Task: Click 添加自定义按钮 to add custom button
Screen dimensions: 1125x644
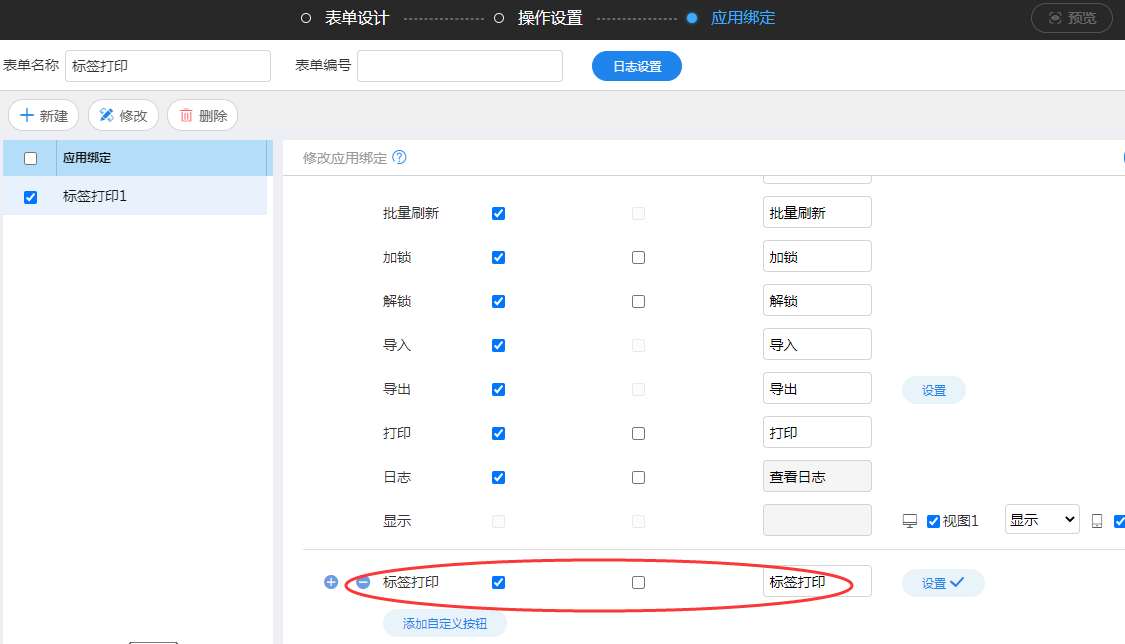Action: (x=444, y=623)
